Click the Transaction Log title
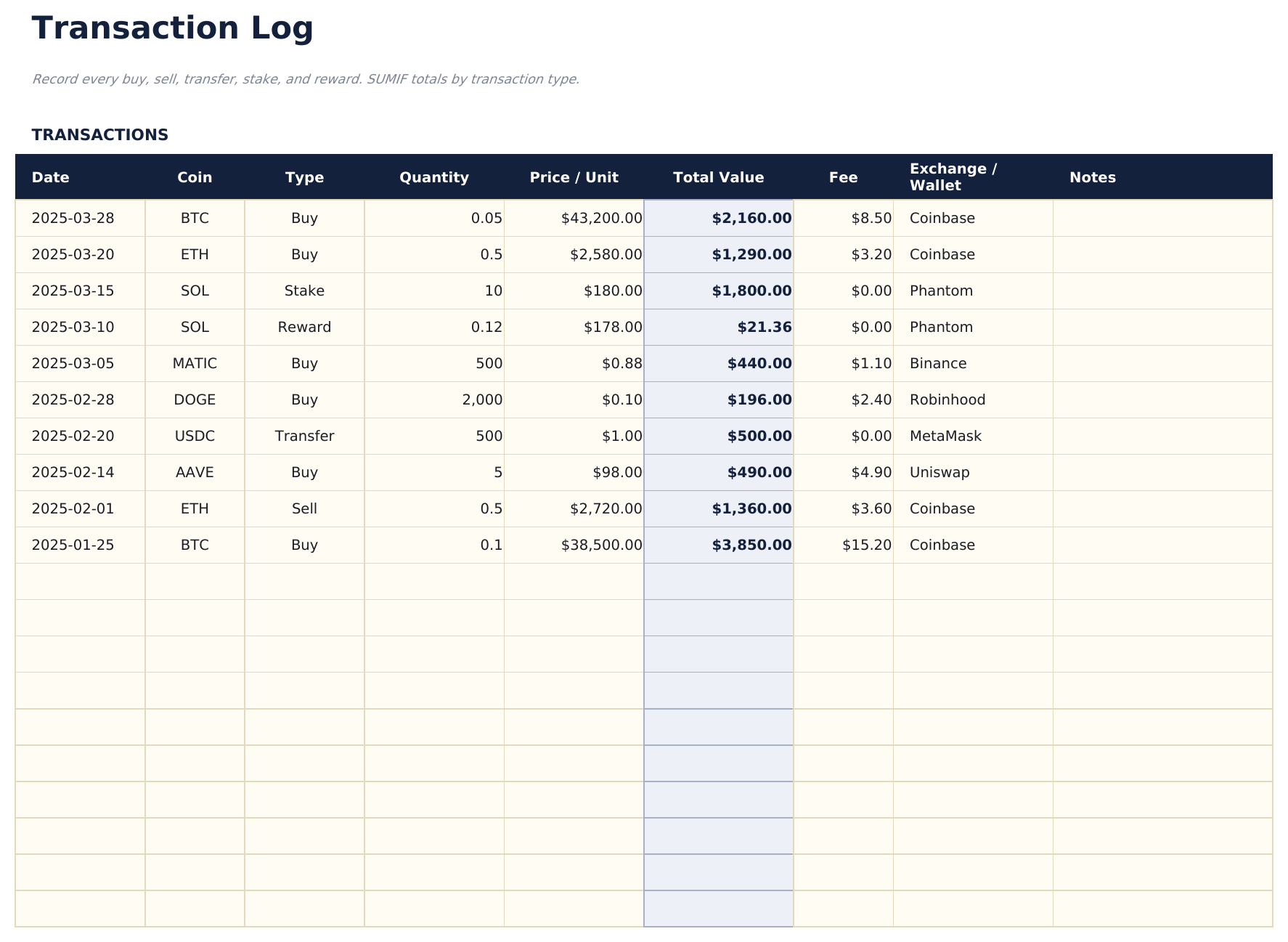Image resolution: width=1288 pixels, height=942 pixels. pyautogui.click(x=172, y=28)
